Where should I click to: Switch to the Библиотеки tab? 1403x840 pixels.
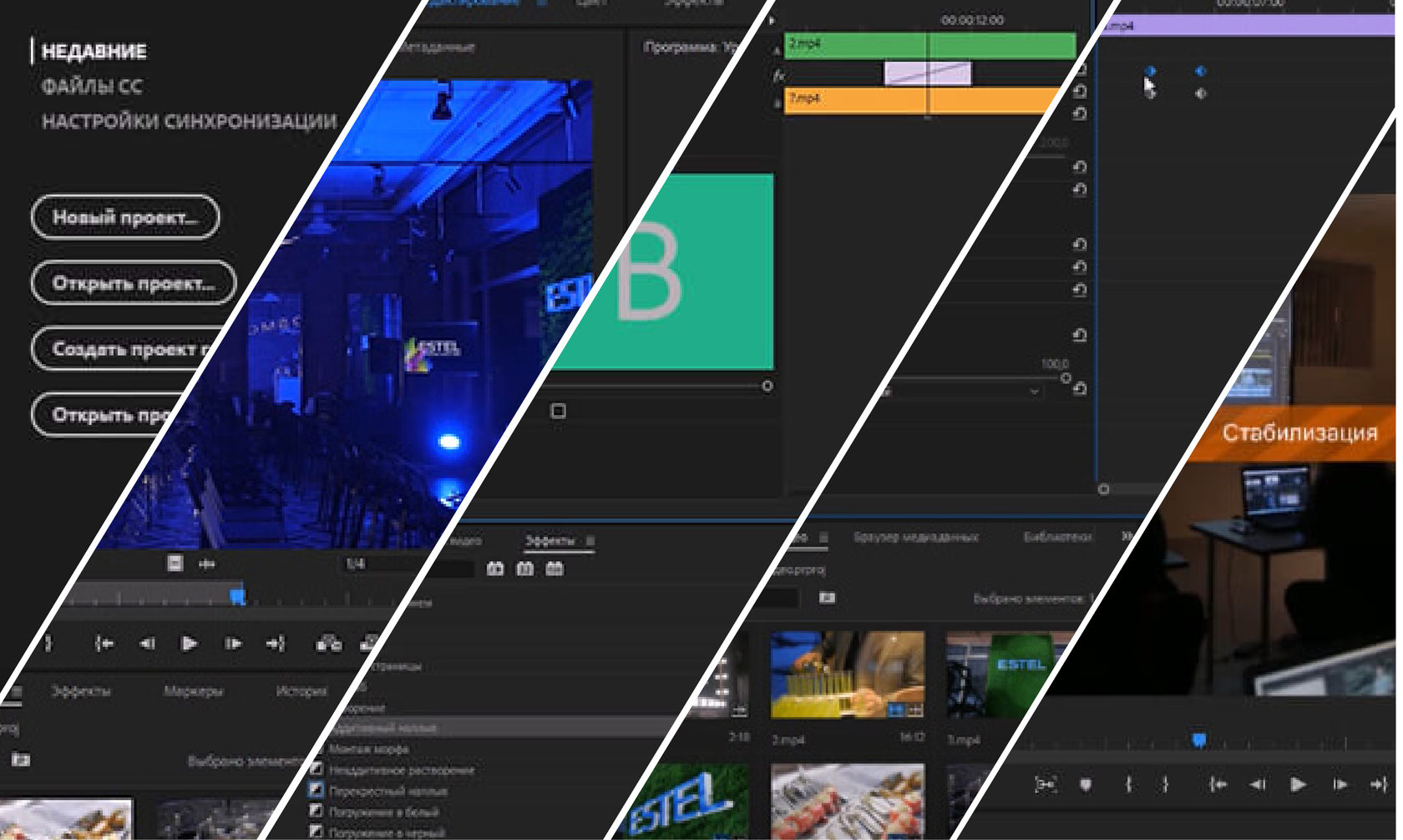coord(1057,537)
